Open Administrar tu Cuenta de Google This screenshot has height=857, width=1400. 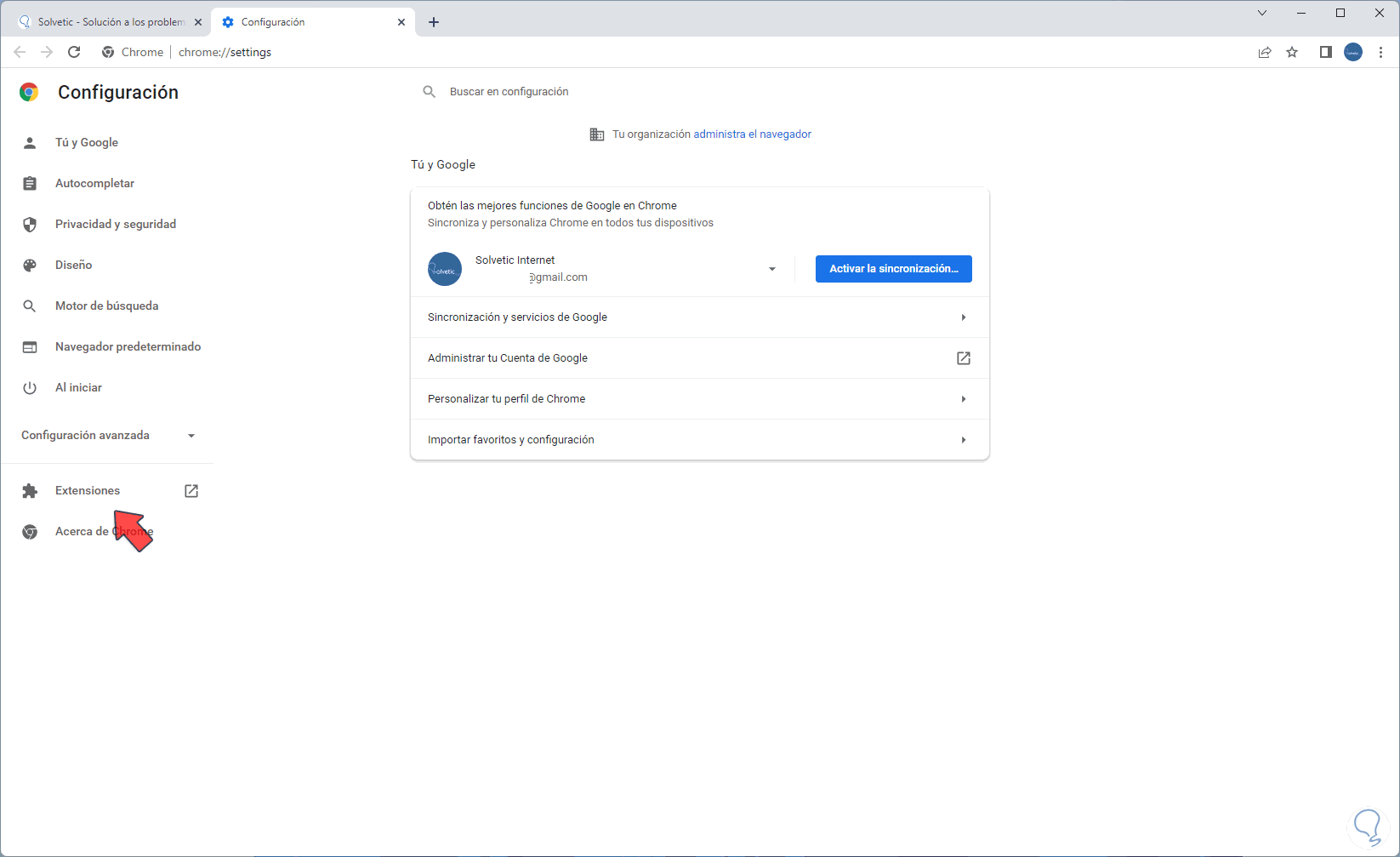click(x=699, y=357)
